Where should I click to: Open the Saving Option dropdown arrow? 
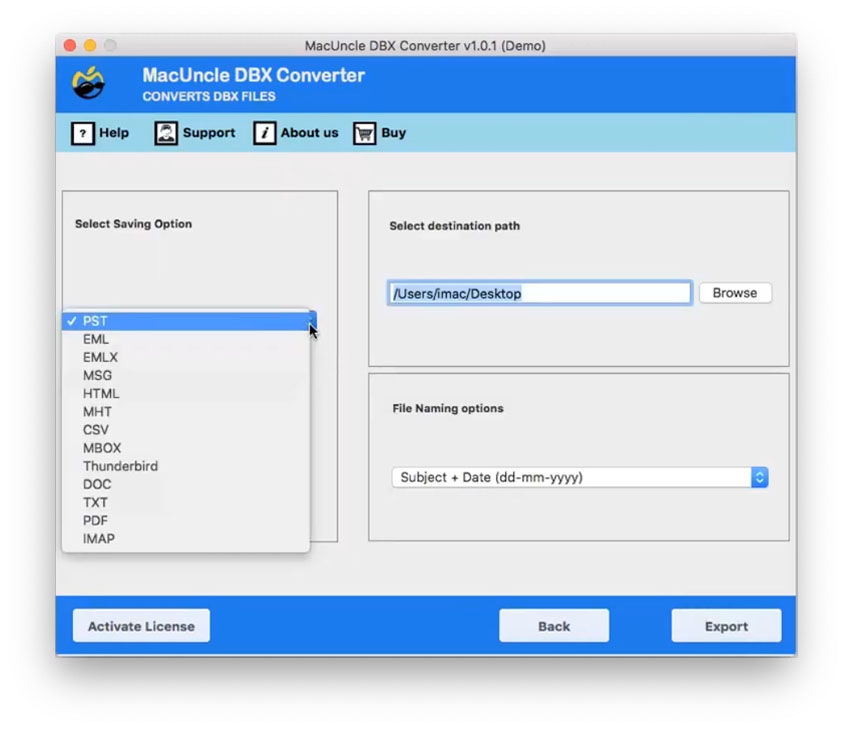click(311, 321)
